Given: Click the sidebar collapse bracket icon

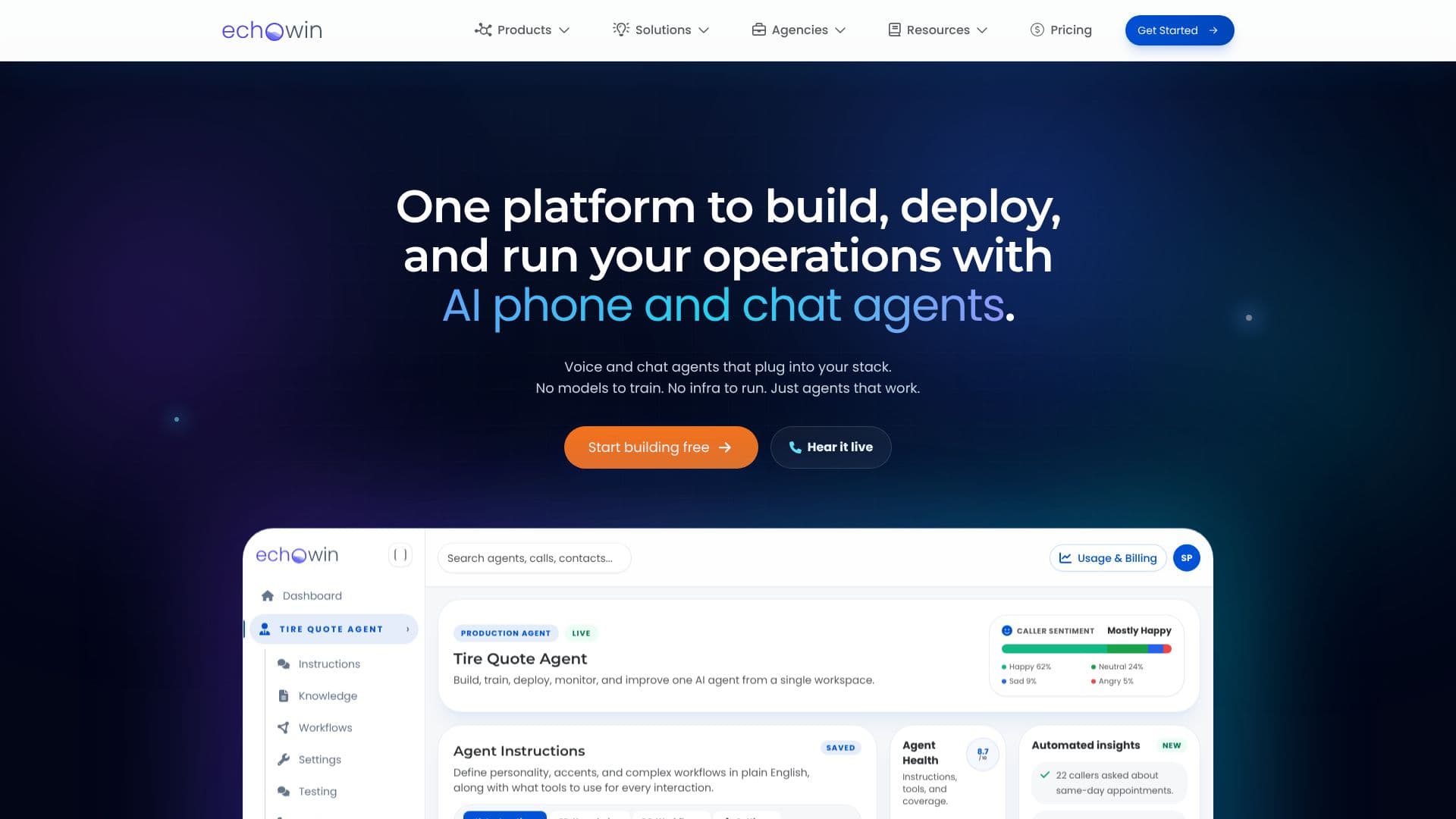Looking at the screenshot, I should 400,555.
